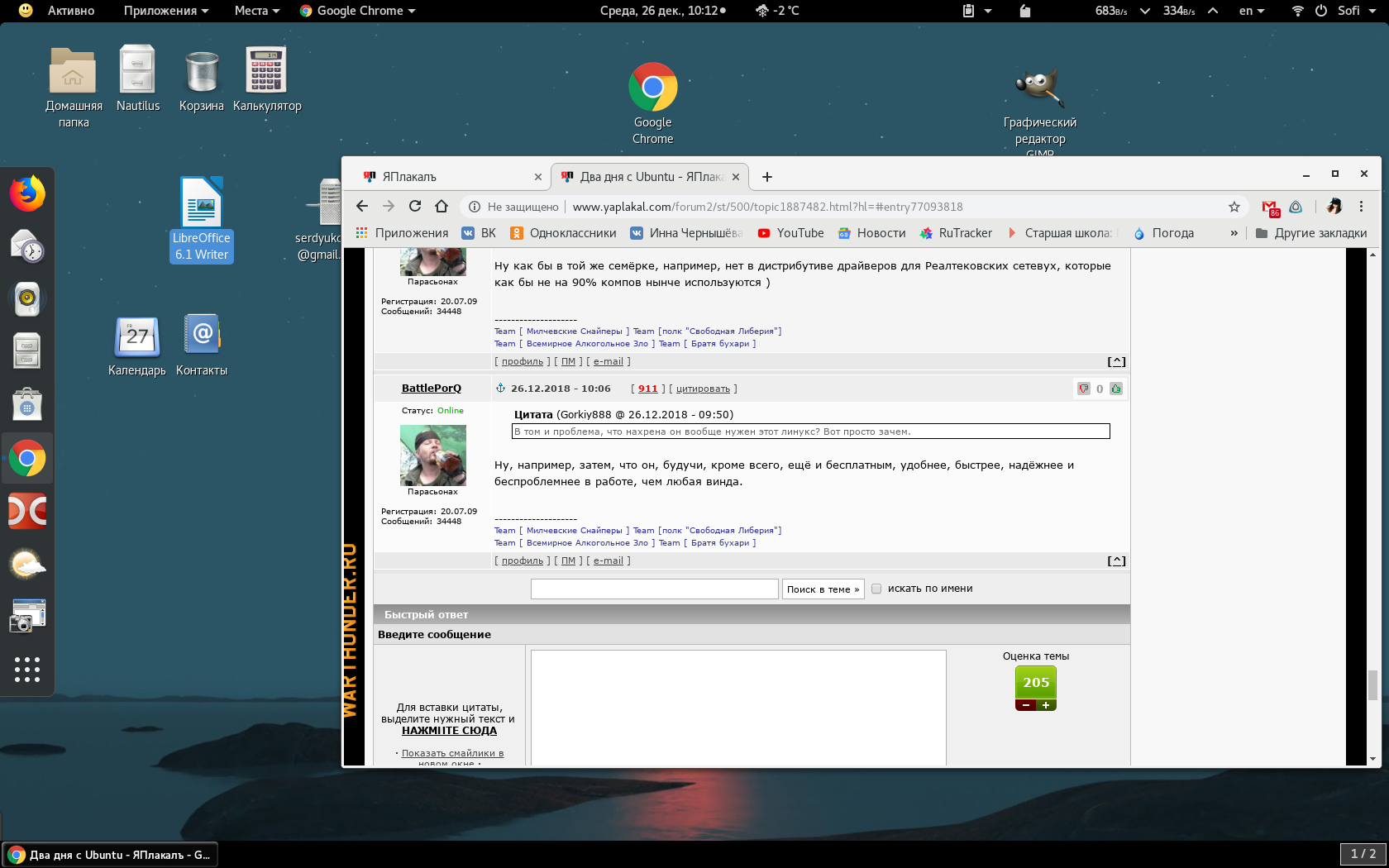Open the Software shopping bag dock icon

pos(27,404)
